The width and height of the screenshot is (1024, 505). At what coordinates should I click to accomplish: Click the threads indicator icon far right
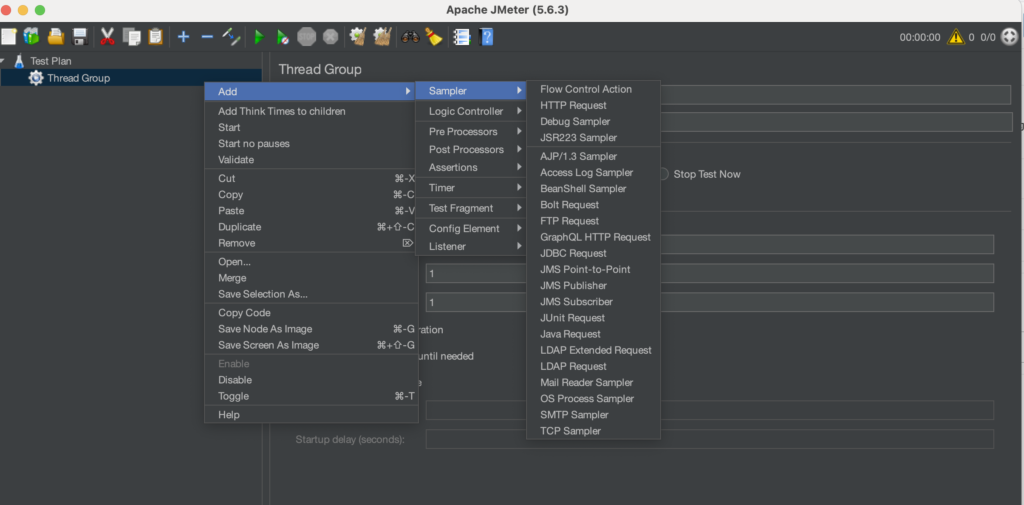click(x=1010, y=37)
